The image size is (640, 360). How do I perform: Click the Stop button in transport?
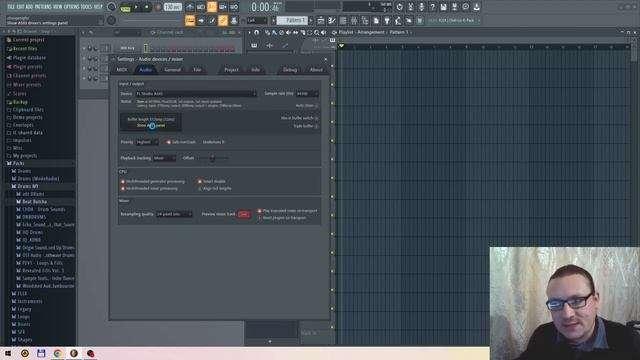tap(147, 7)
